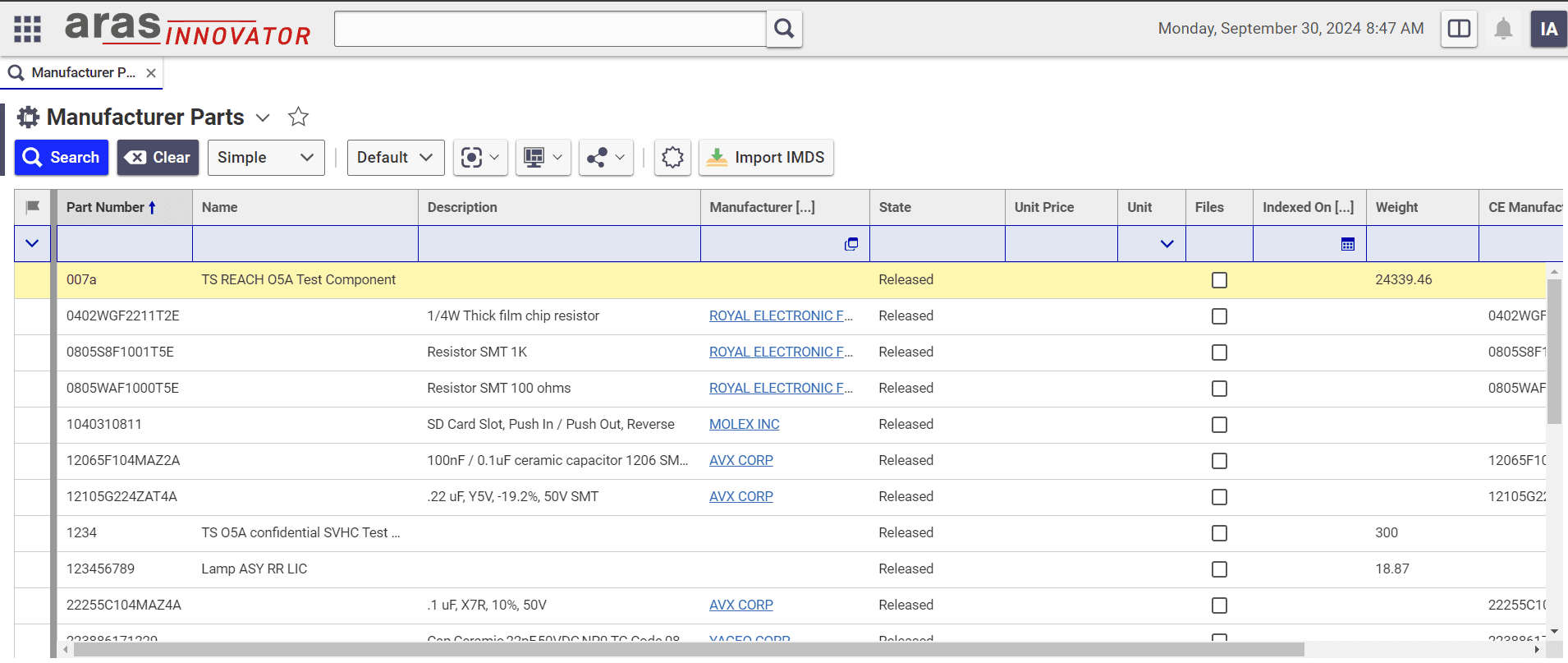Expand the search row chevron
The image size is (1568, 663).
click(32, 243)
